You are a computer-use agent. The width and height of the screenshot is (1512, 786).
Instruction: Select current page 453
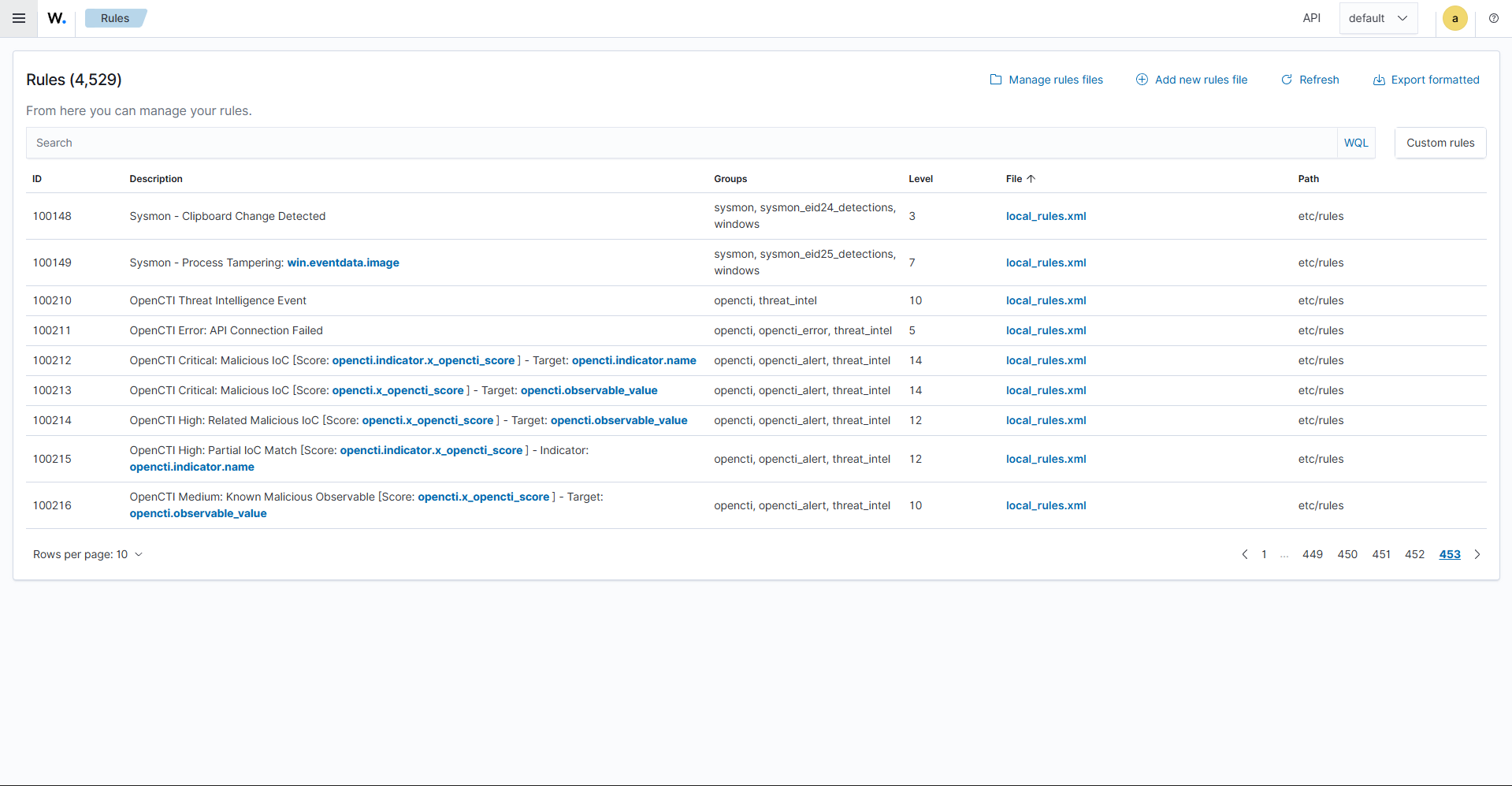tap(1450, 554)
